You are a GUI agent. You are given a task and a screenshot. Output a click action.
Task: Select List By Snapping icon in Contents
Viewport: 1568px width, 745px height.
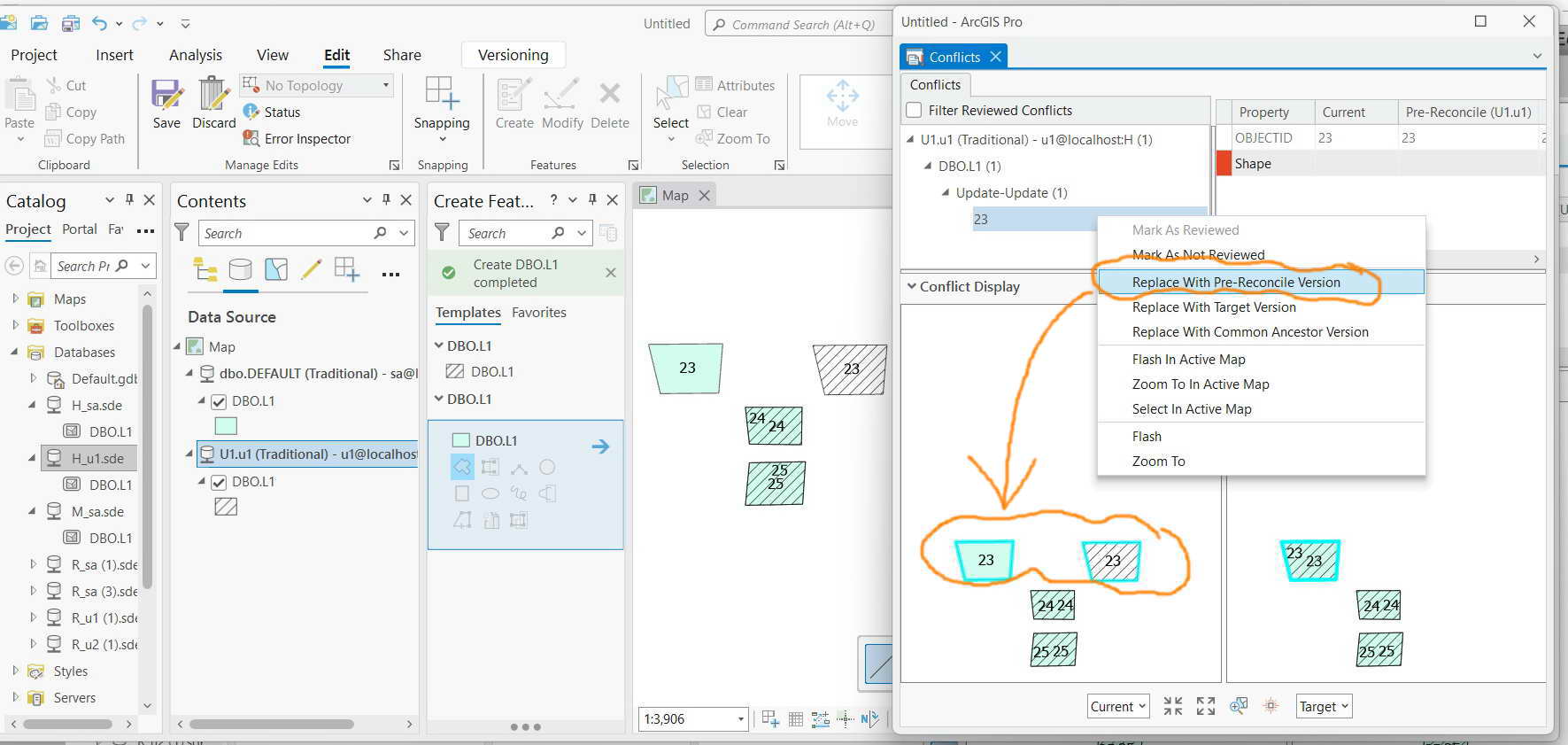tap(346, 269)
